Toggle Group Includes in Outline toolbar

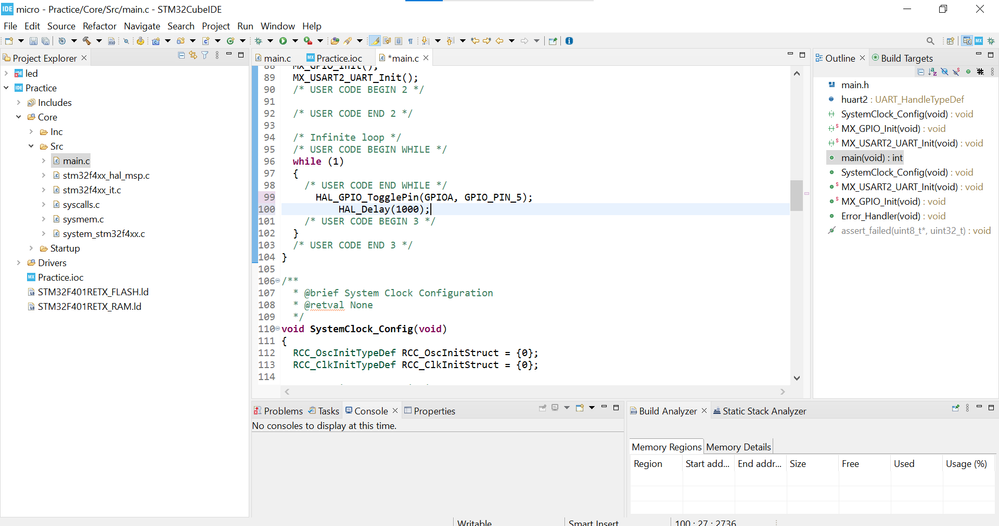pos(980,72)
